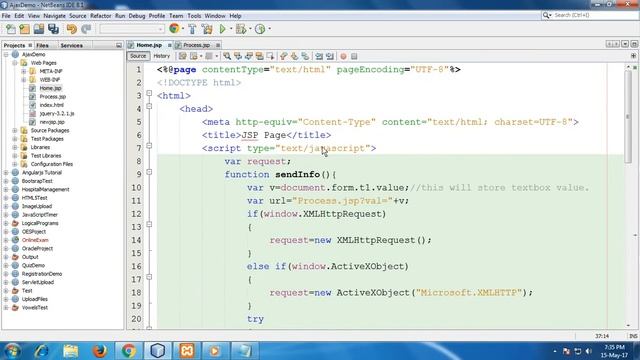
Task: Open the Navigate menu
Action: click(x=54, y=16)
